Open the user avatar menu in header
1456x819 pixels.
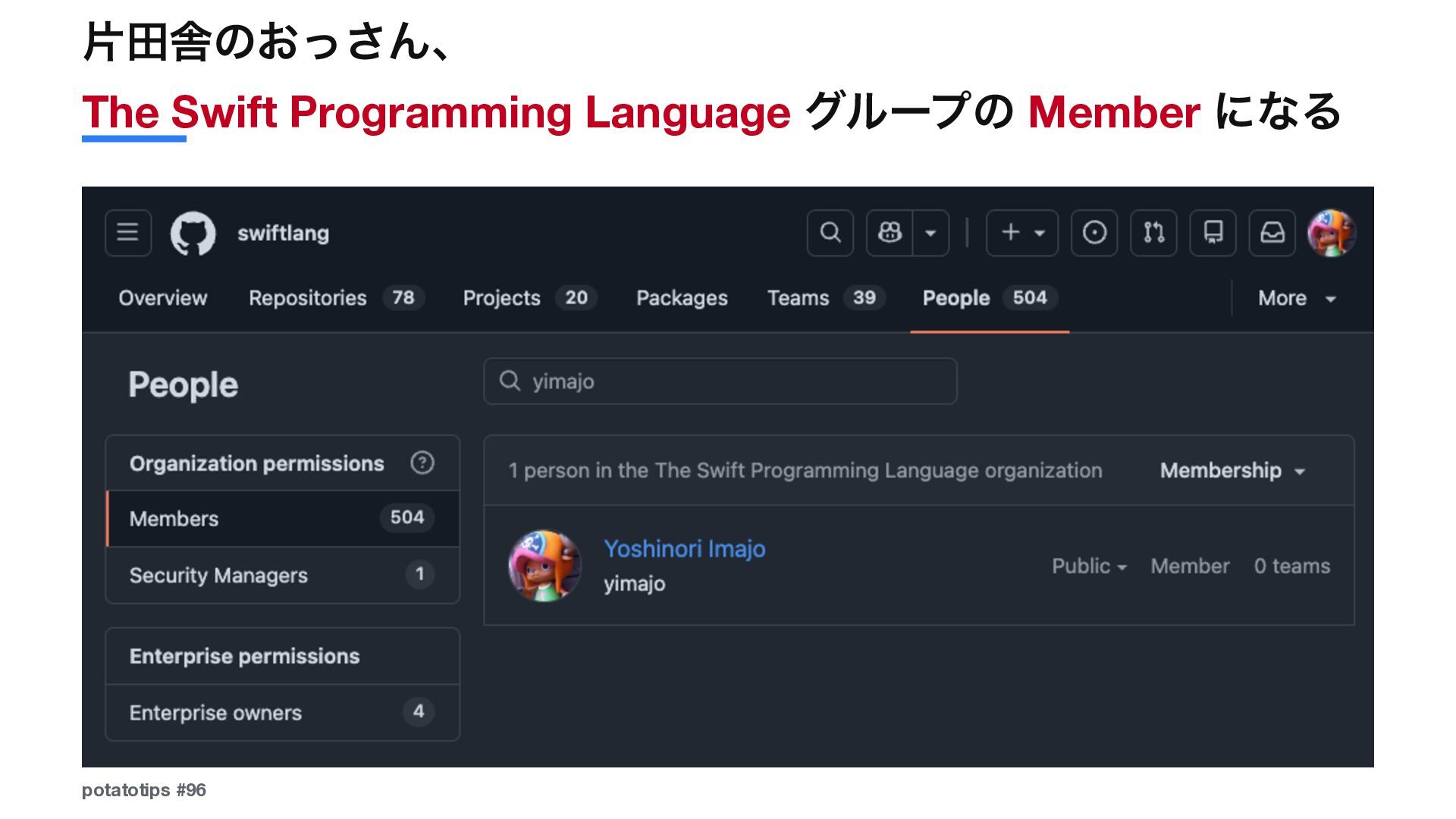pos(1332,233)
